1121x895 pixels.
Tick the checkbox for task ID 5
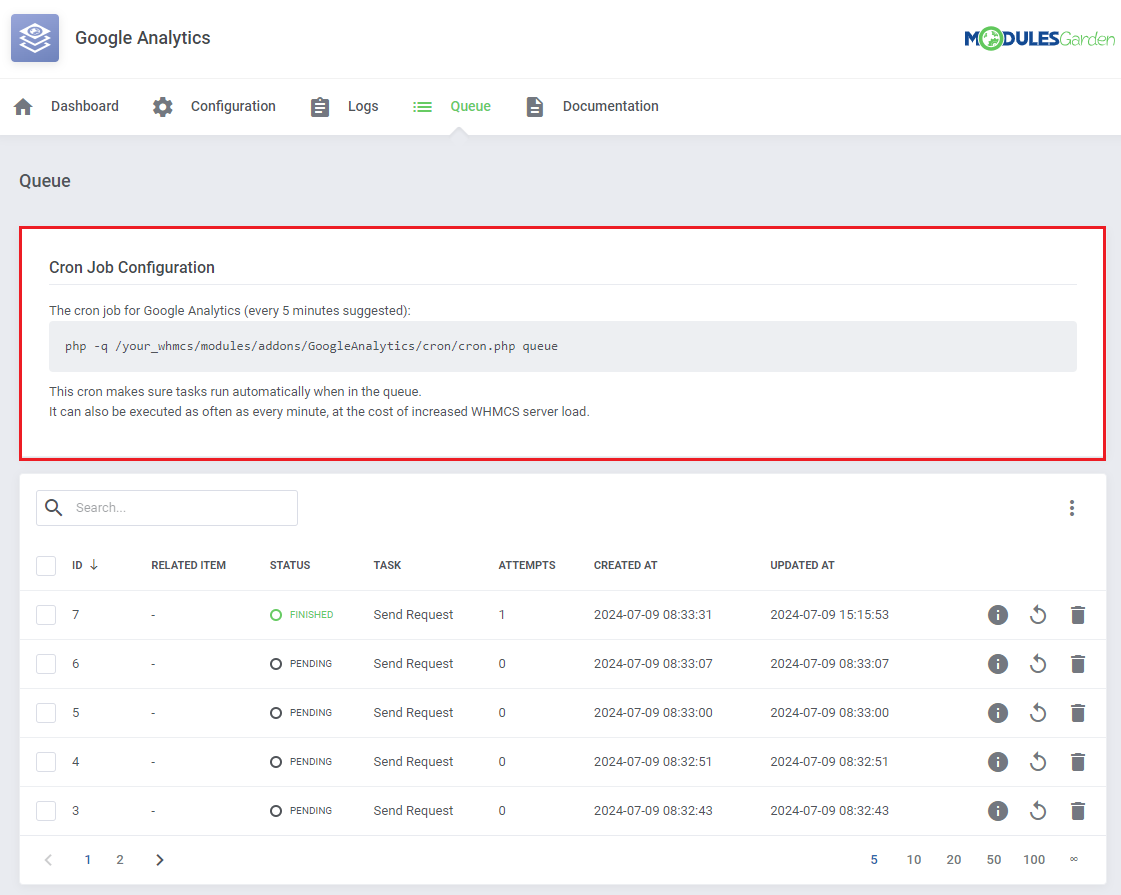click(x=46, y=713)
